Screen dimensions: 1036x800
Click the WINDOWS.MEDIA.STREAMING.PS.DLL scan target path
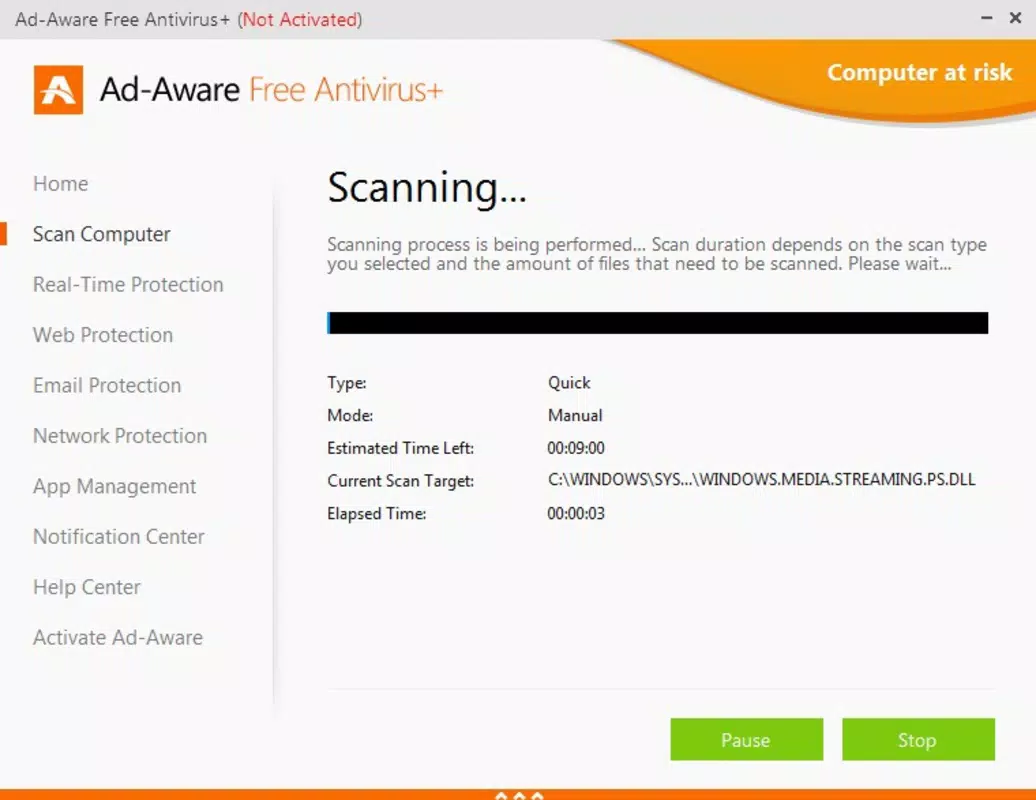(x=761, y=480)
